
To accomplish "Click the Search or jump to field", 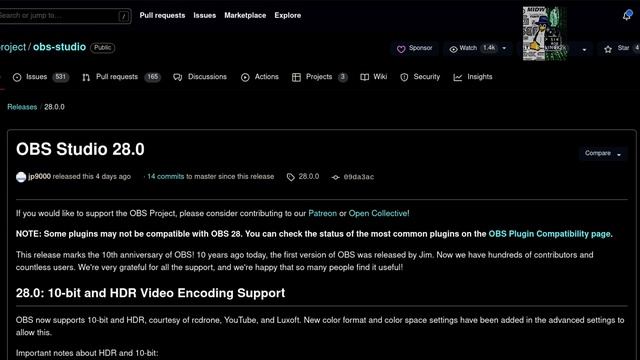I will click(65, 16).
